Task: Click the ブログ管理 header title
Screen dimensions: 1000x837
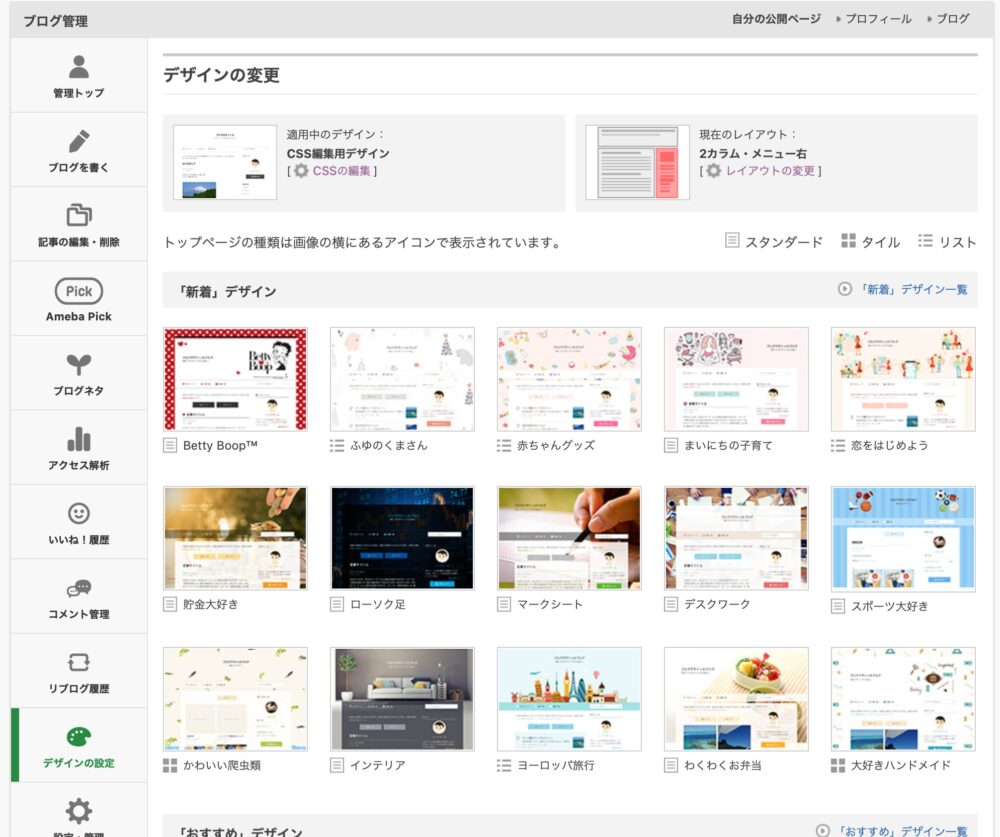Action: tap(56, 21)
